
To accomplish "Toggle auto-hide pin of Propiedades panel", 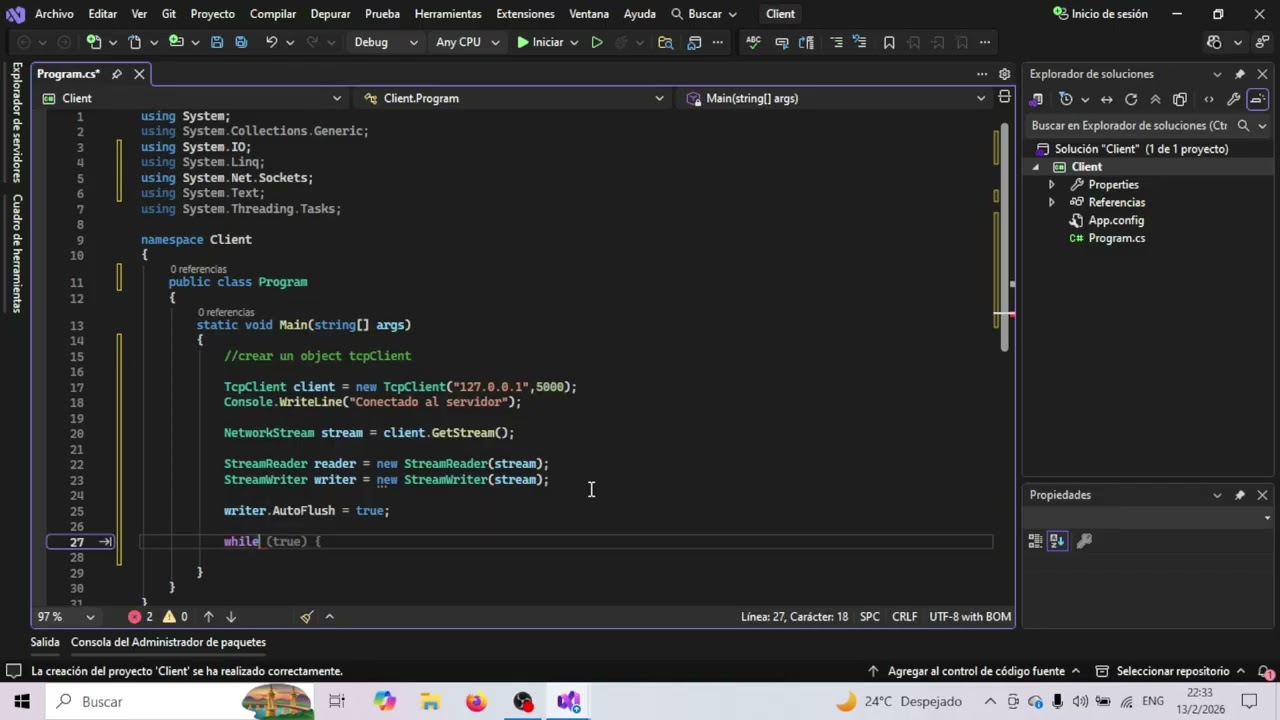I will tap(1240, 495).
